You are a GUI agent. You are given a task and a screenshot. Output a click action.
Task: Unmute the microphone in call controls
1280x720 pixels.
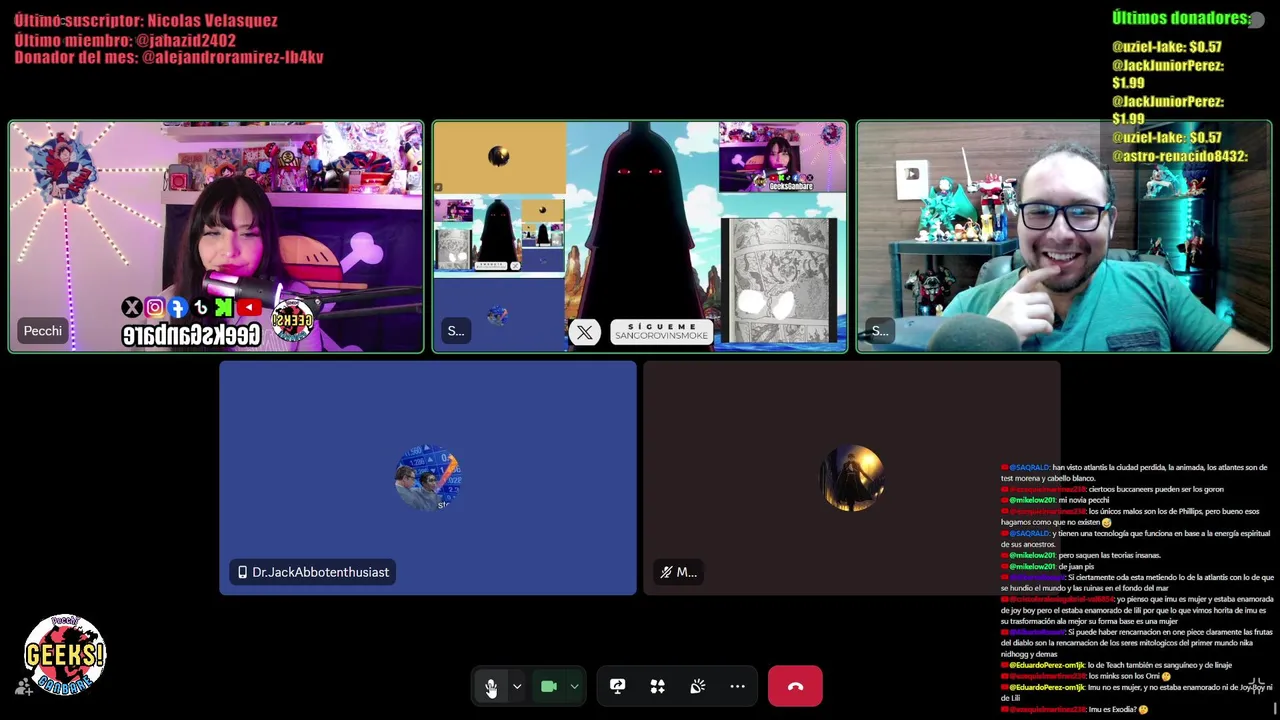coord(491,686)
